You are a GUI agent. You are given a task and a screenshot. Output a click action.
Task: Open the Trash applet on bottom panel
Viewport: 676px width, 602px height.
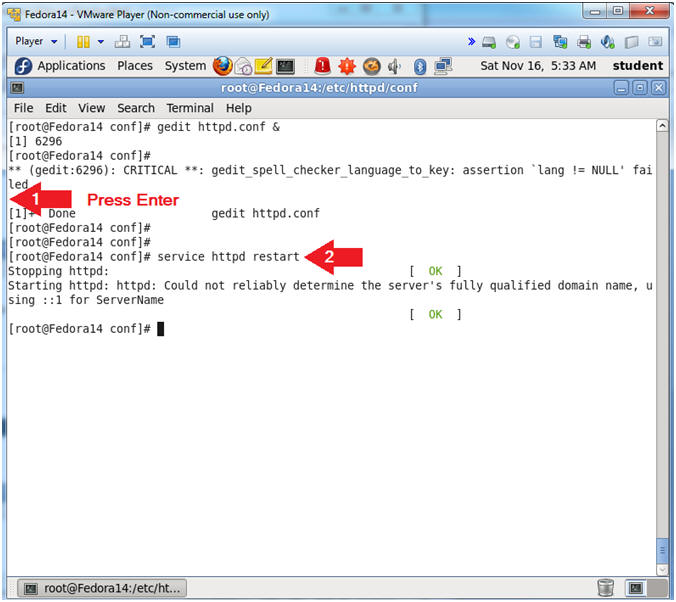click(606, 588)
